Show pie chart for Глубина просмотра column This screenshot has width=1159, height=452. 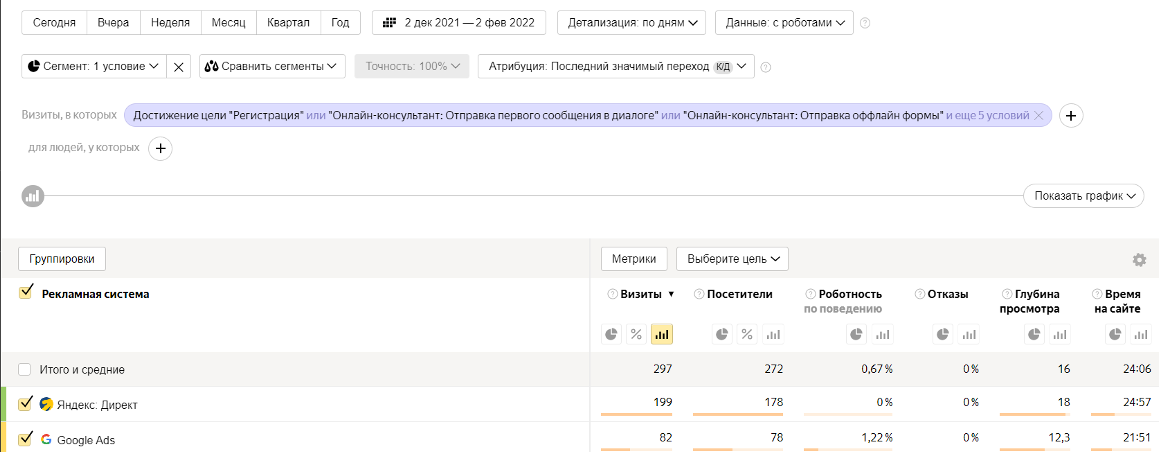pos(1034,335)
